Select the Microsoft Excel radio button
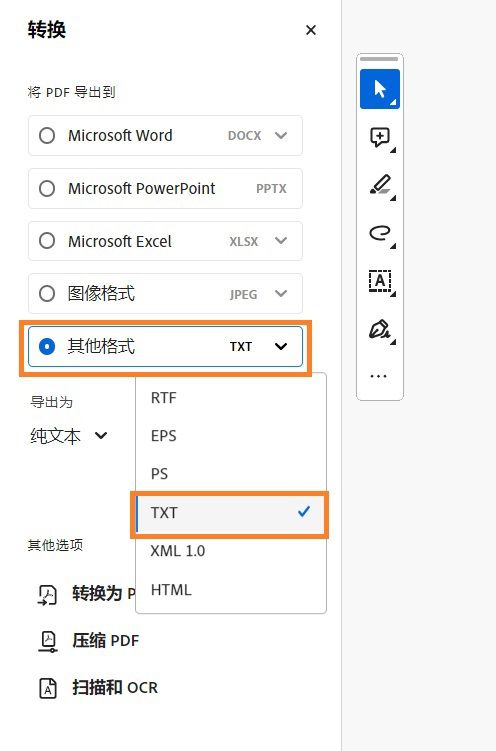496x751 pixels. [47, 240]
